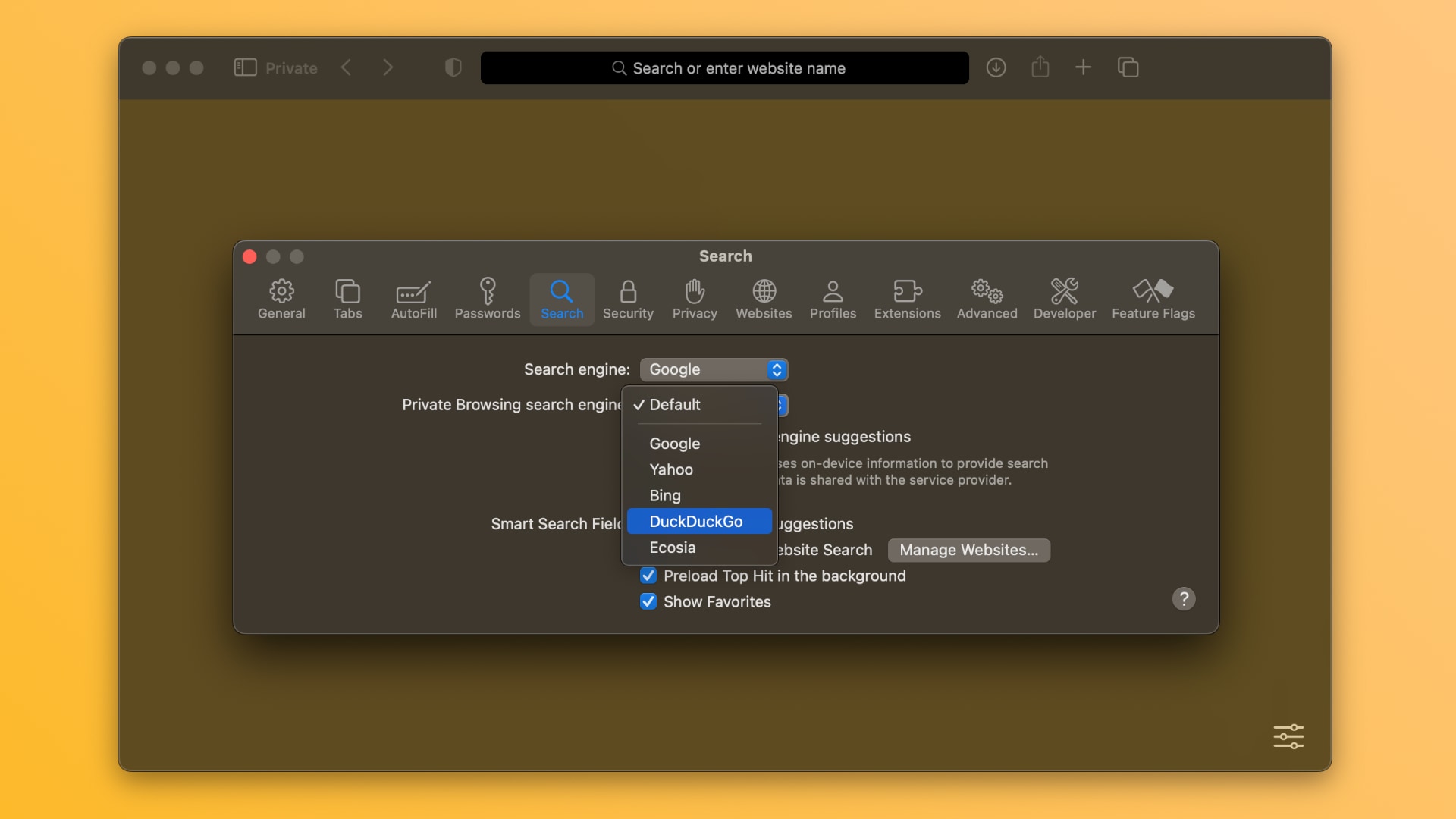Select DuckDuckGo from search engine dropdown
Image resolution: width=1456 pixels, height=819 pixels.
click(696, 521)
